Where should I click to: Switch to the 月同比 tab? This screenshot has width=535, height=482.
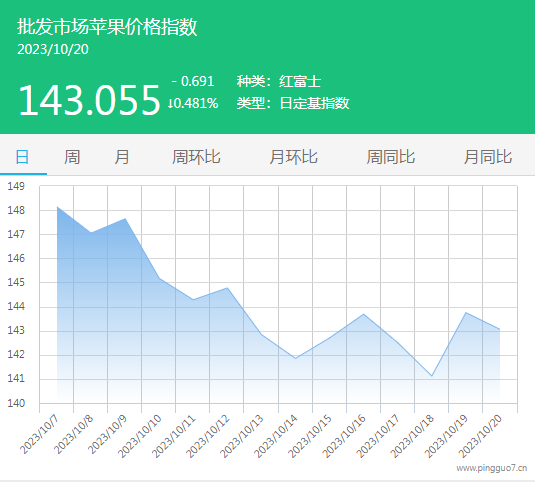(x=488, y=157)
